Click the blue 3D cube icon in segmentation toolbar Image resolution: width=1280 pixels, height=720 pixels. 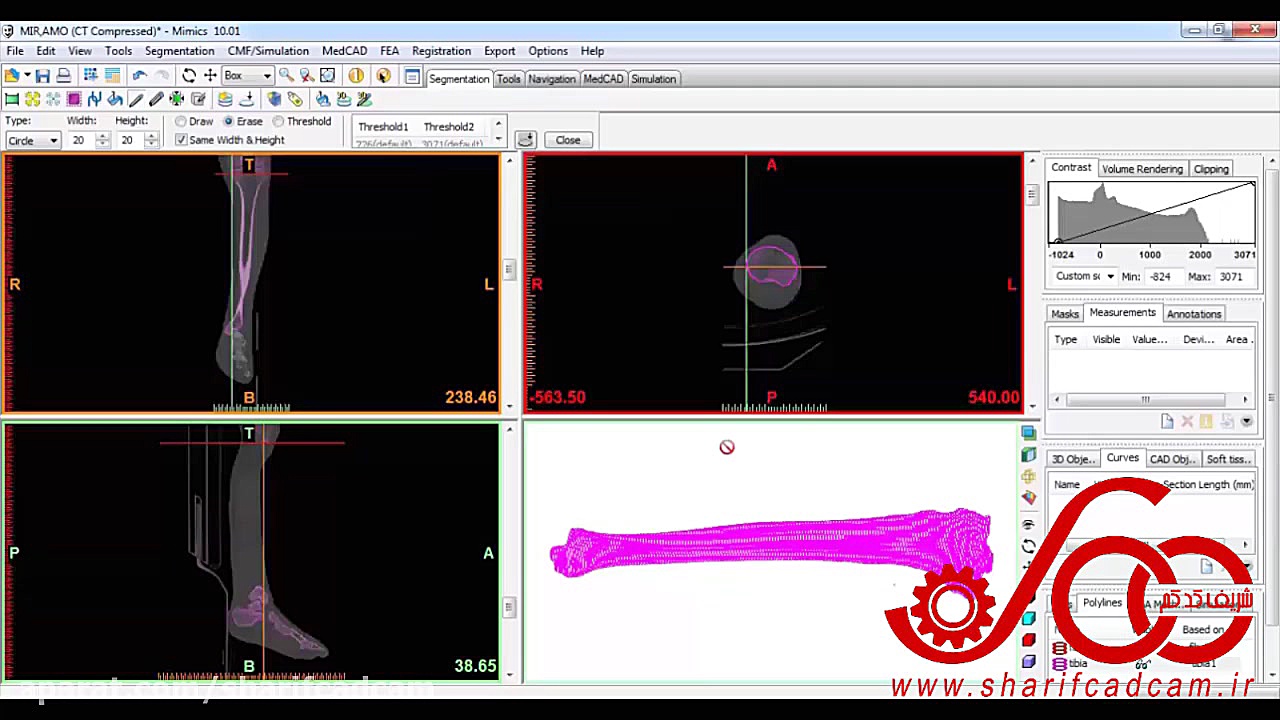274,99
